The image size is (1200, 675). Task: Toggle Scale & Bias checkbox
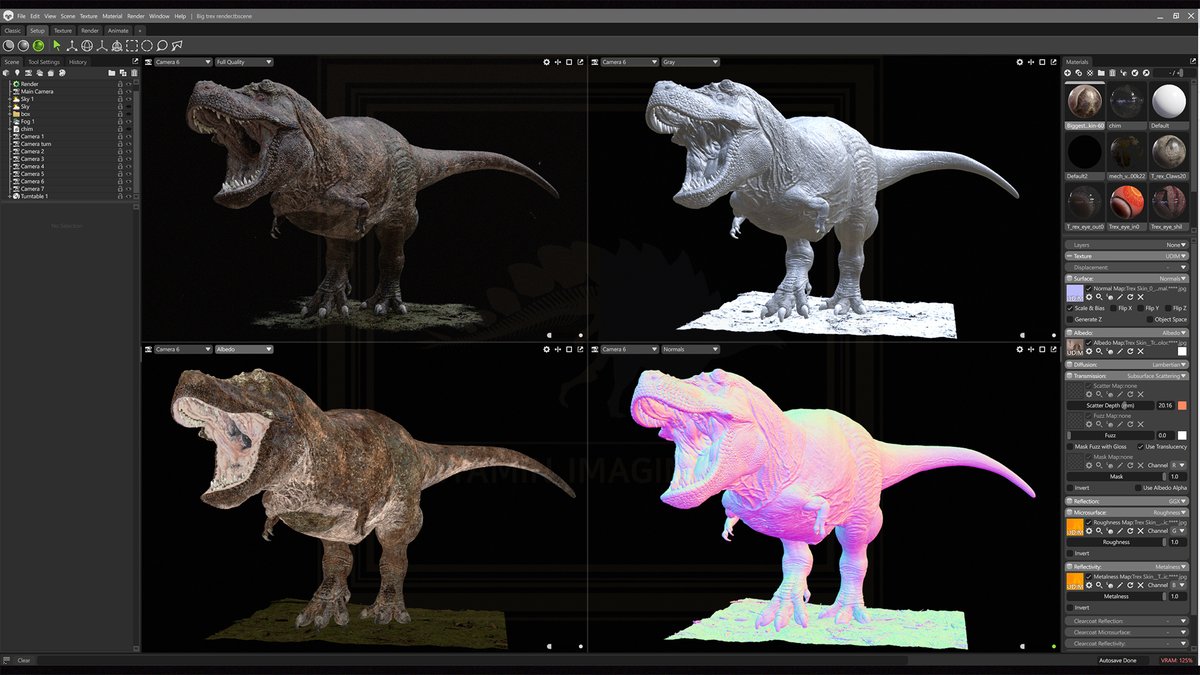1070,308
